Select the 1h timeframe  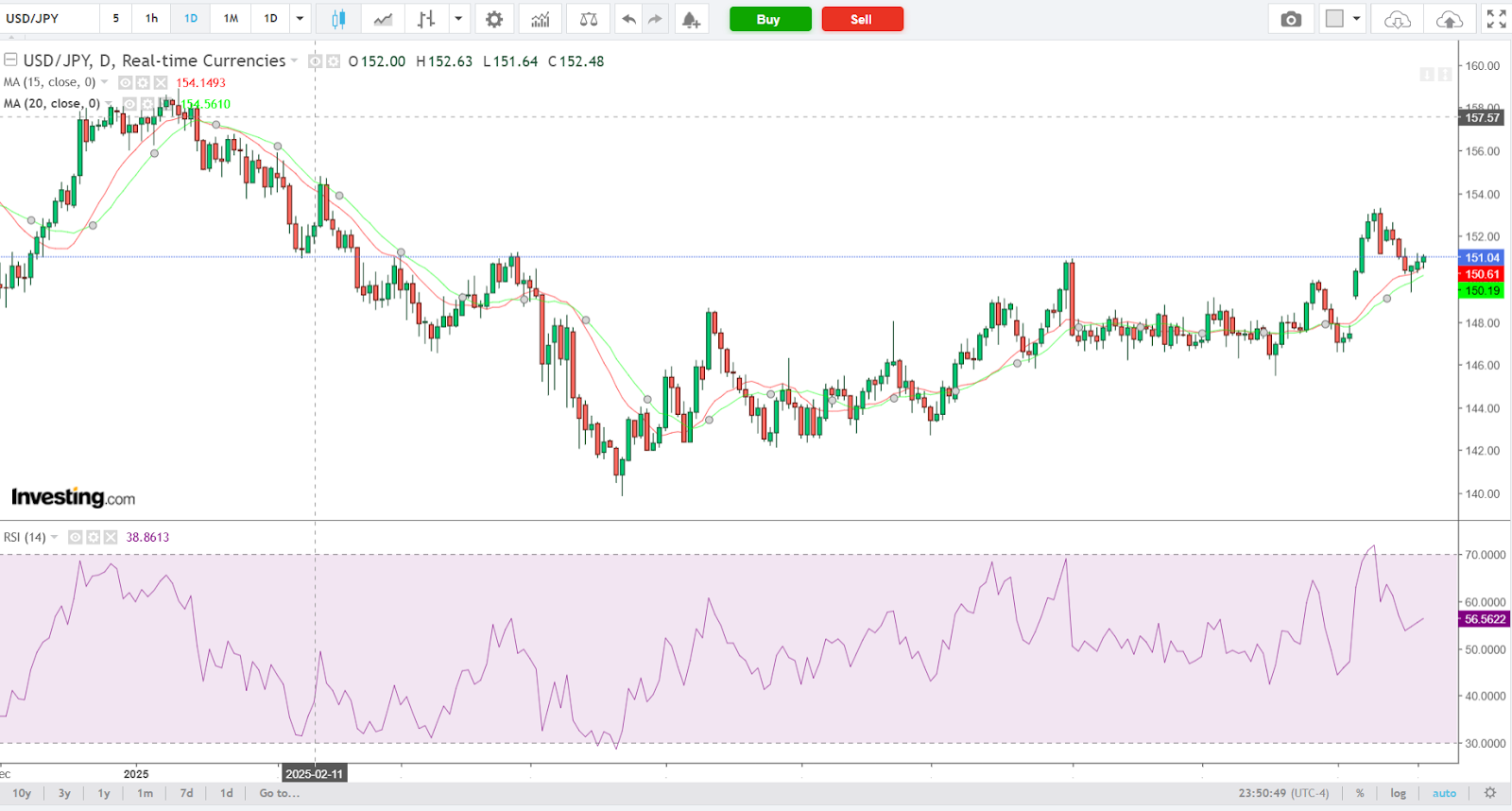pyautogui.click(x=151, y=19)
